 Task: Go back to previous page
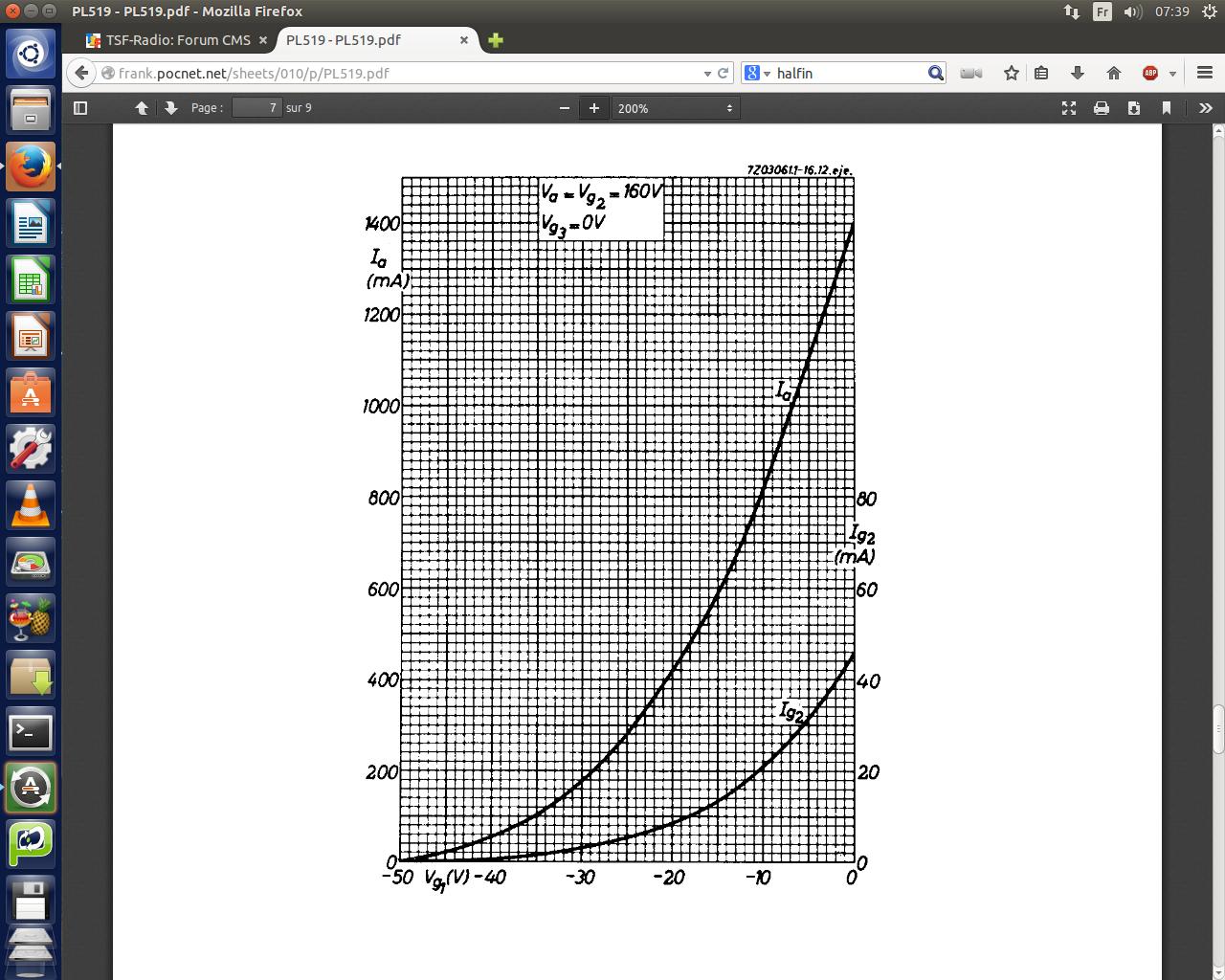(x=81, y=73)
